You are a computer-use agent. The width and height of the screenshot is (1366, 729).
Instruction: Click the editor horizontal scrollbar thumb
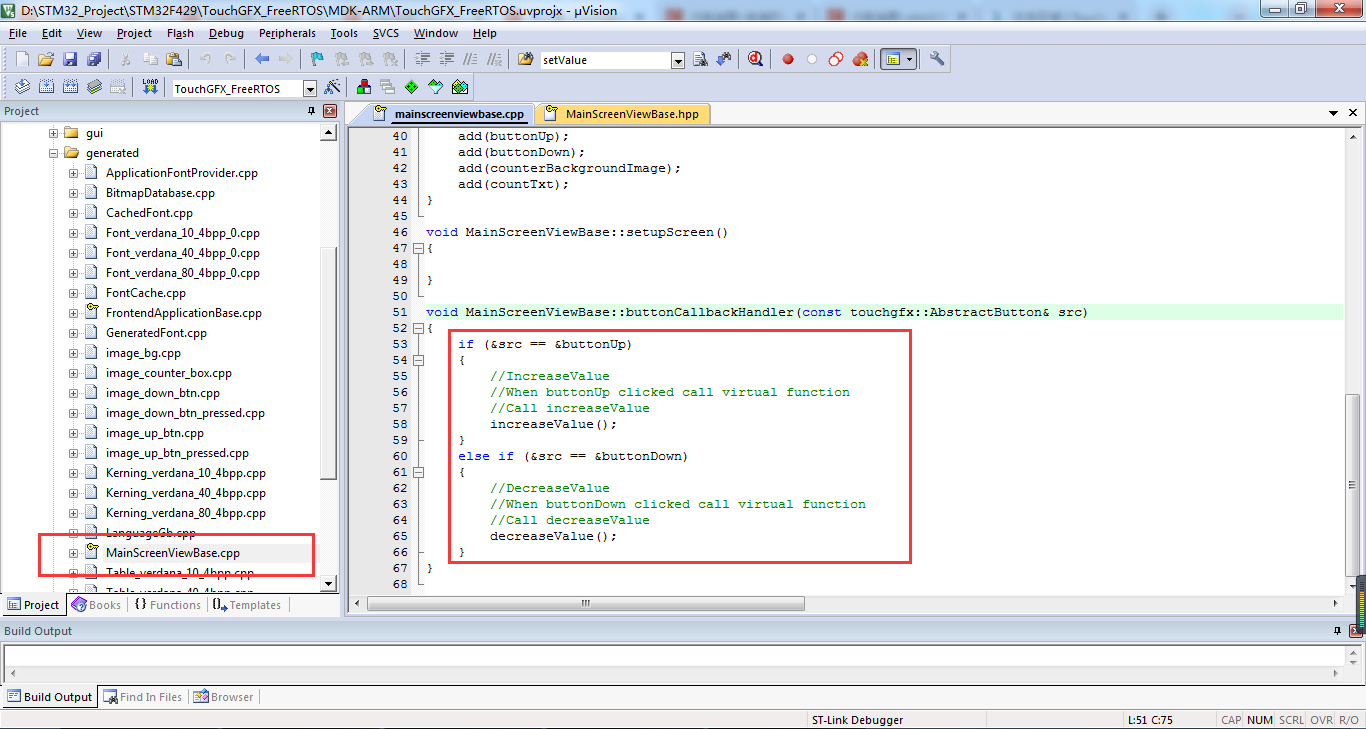586,604
